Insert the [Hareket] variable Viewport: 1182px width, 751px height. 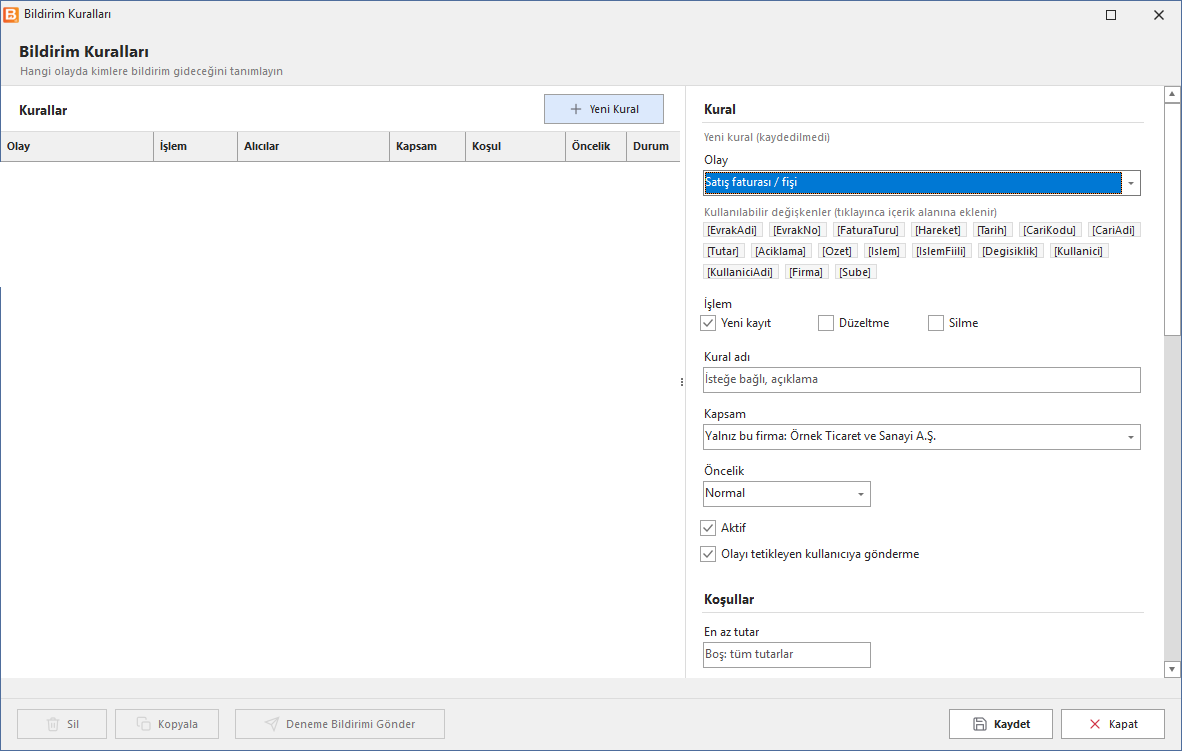[x=938, y=230]
